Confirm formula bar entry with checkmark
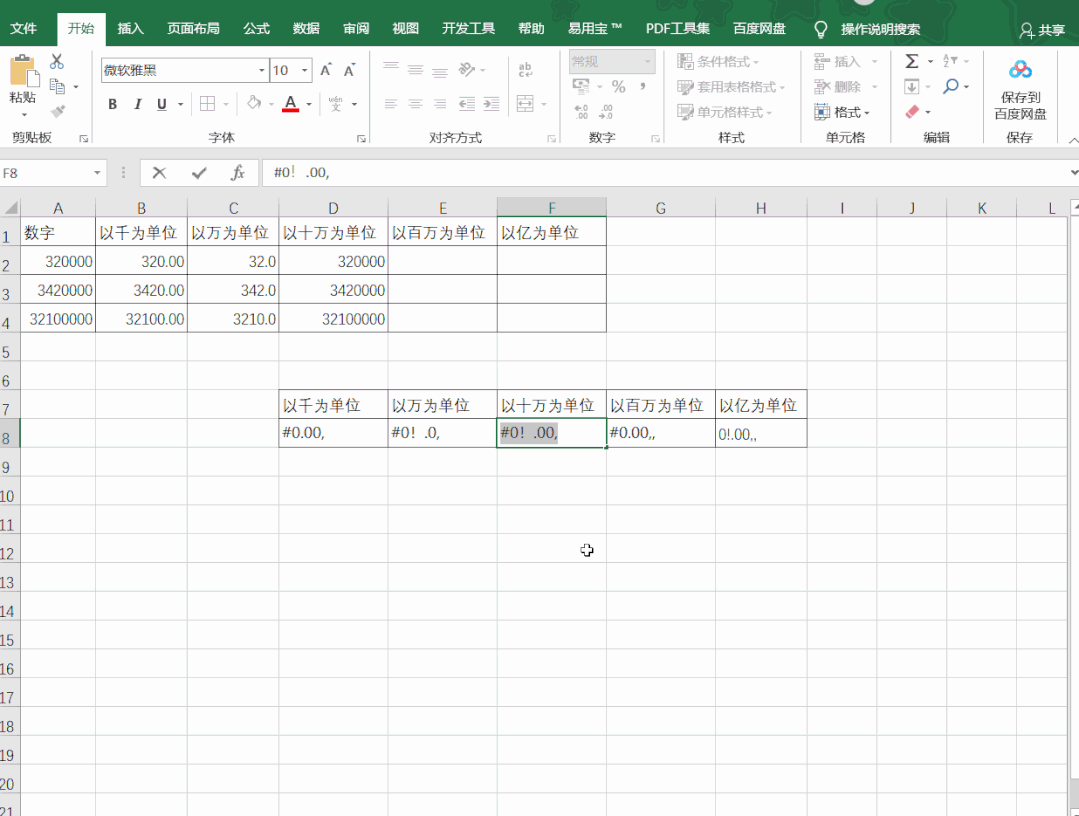The height and width of the screenshot is (816, 1079). [x=199, y=173]
